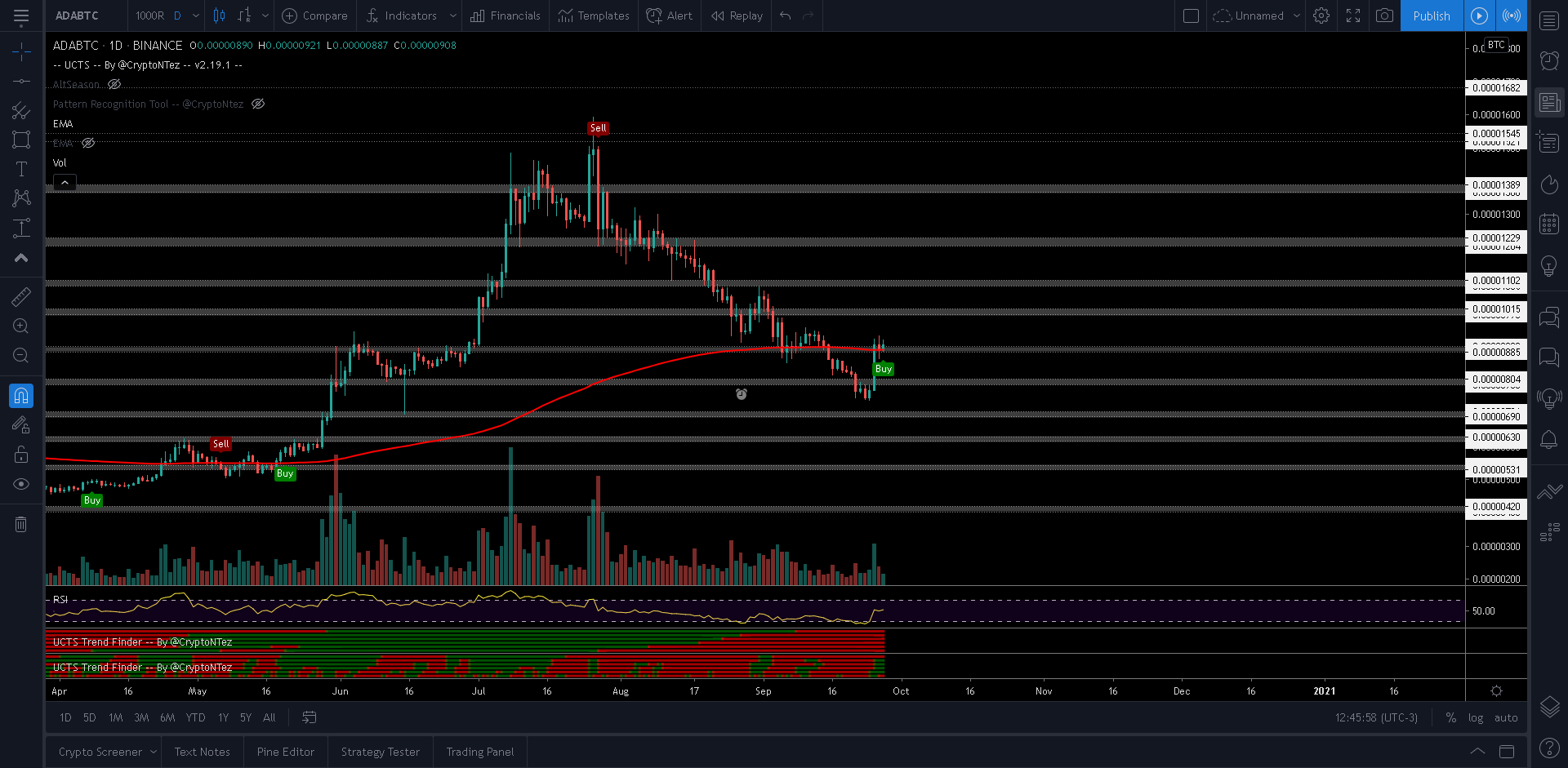The height and width of the screenshot is (768, 1568).
Task: Click the trash remove drawings icon
Action: pos(21,524)
